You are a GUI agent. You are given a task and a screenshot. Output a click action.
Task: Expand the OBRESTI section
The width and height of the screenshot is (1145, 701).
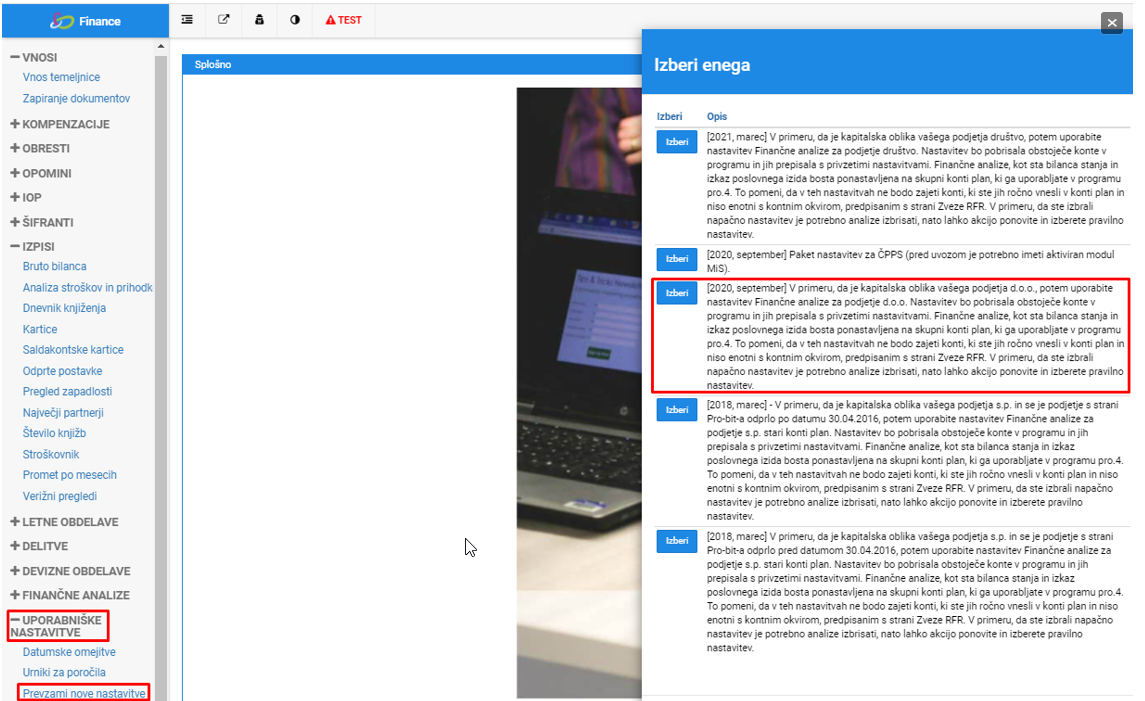coord(40,148)
